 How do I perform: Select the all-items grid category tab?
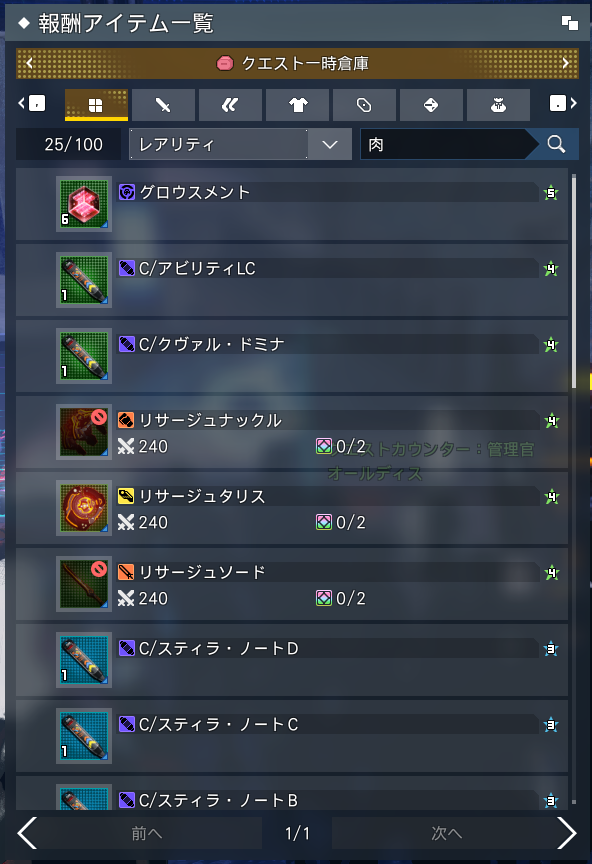pos(96,105)
